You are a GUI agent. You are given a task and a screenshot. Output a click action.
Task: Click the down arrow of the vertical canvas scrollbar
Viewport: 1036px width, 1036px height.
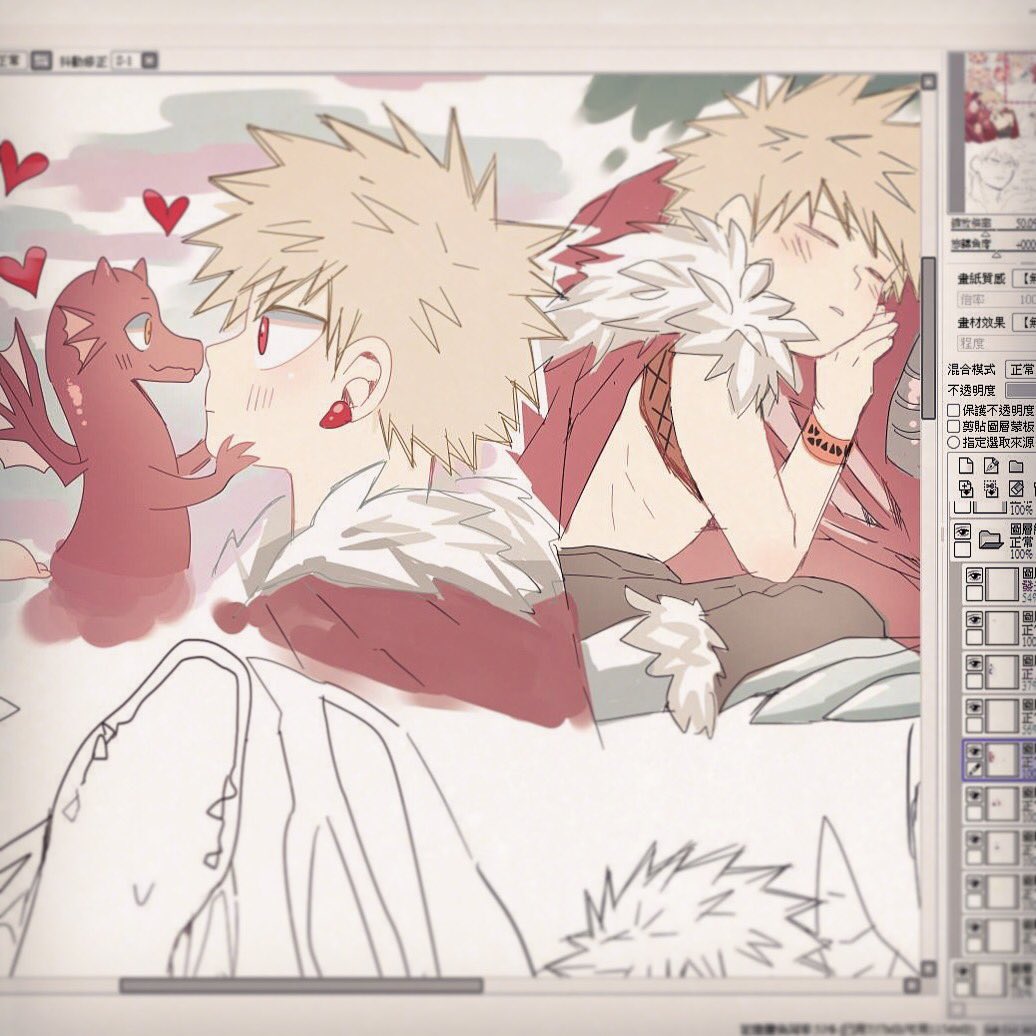pos(928,969)
